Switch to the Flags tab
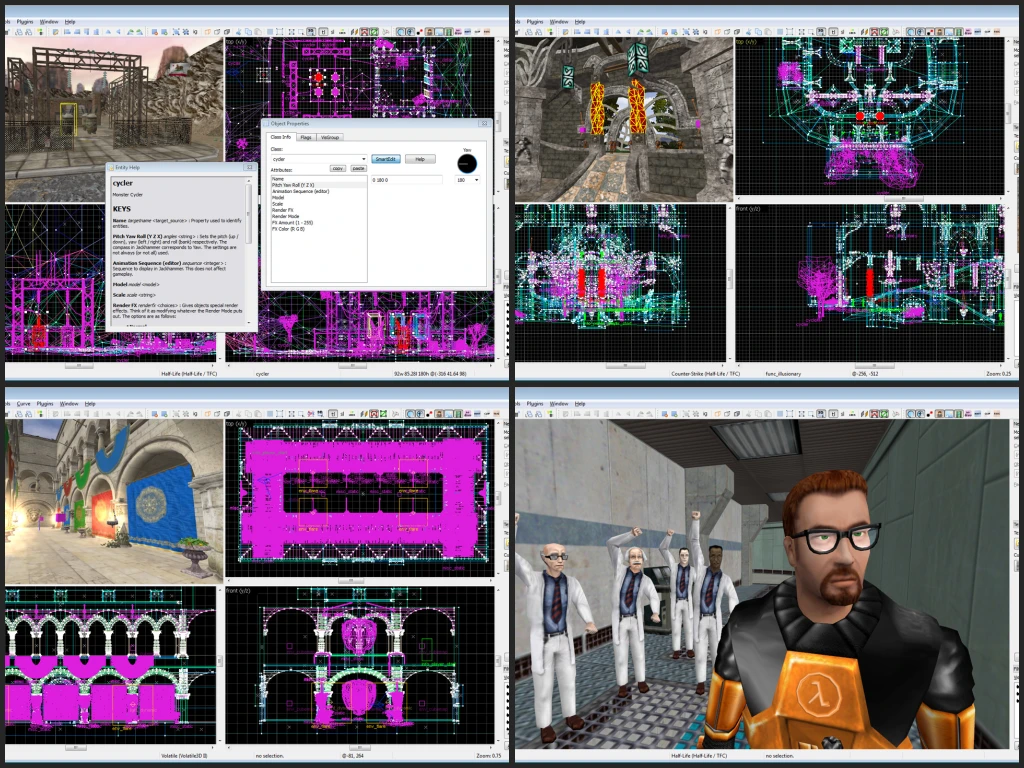Image resolution: width=1024 pixels, height=768 pixels. [306, 136]
